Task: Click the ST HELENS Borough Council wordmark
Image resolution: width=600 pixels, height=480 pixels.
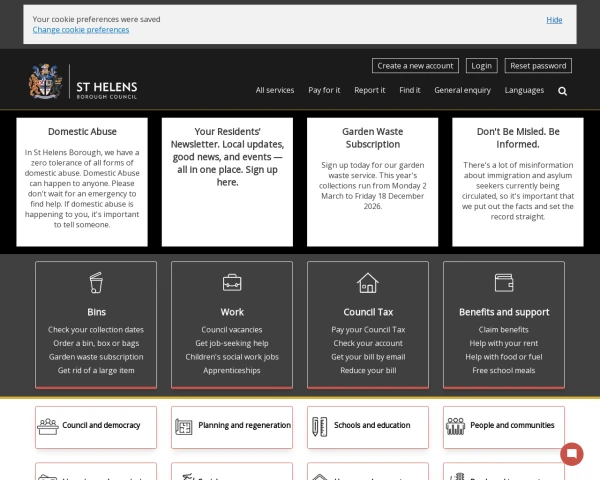Action: [x=106, y=90]
